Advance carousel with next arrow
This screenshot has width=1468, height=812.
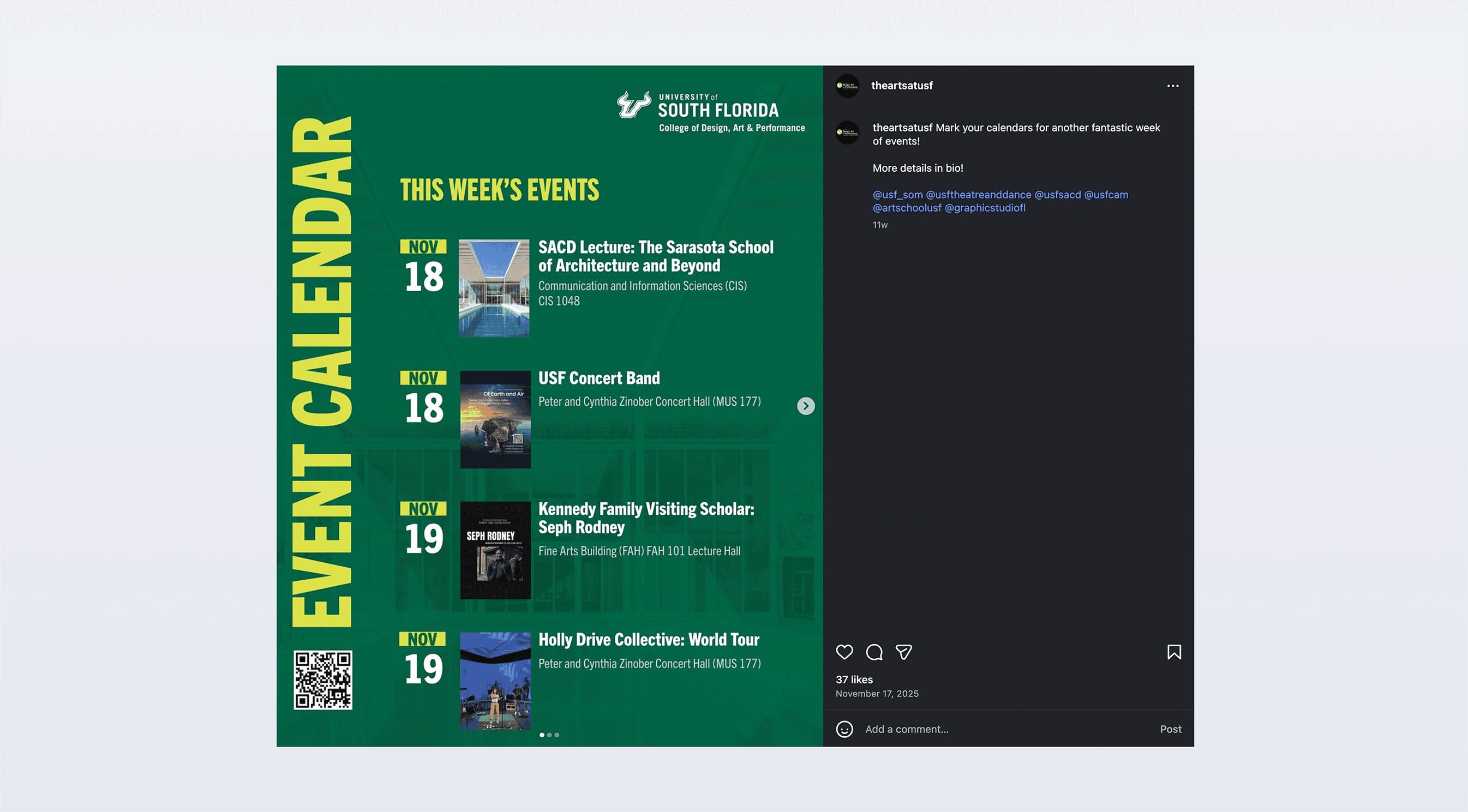click(805, 406)
